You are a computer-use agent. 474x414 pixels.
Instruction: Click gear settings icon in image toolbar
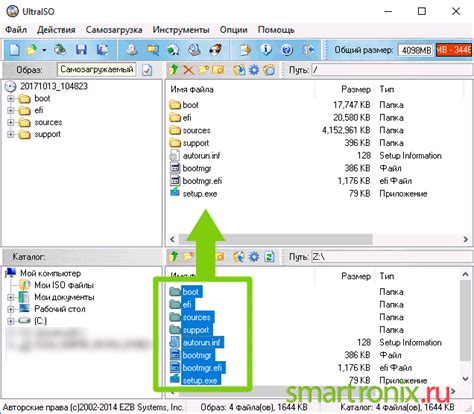coord(254,70)
